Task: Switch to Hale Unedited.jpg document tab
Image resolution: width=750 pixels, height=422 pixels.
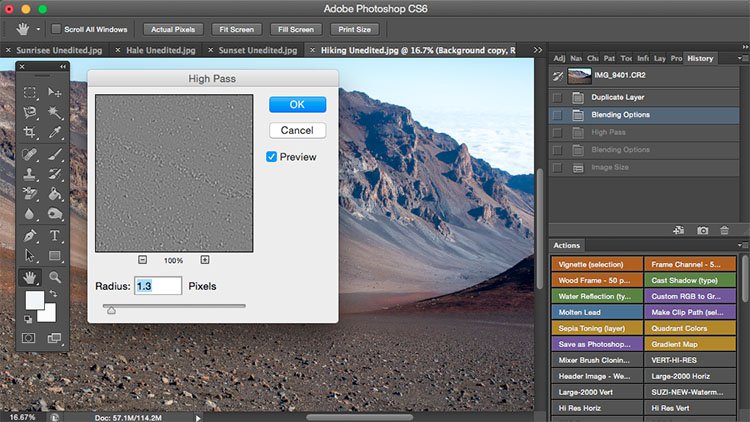Action: point(162,49)
